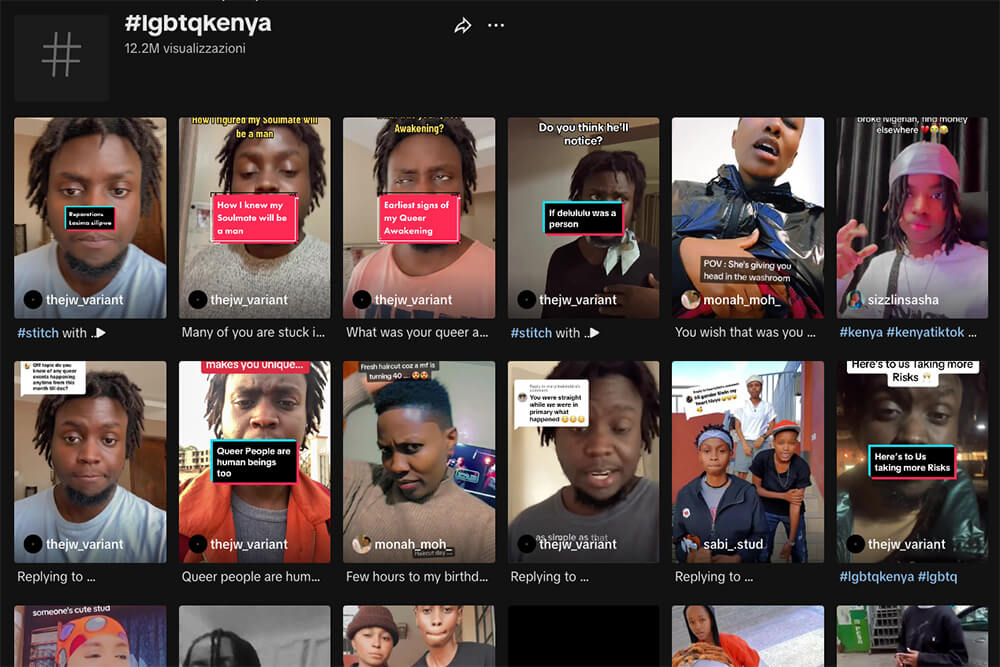Screen dimensions: 1000x667
Task: Click the play arrow after first '#stitch with'
Action: coord(100,333)
